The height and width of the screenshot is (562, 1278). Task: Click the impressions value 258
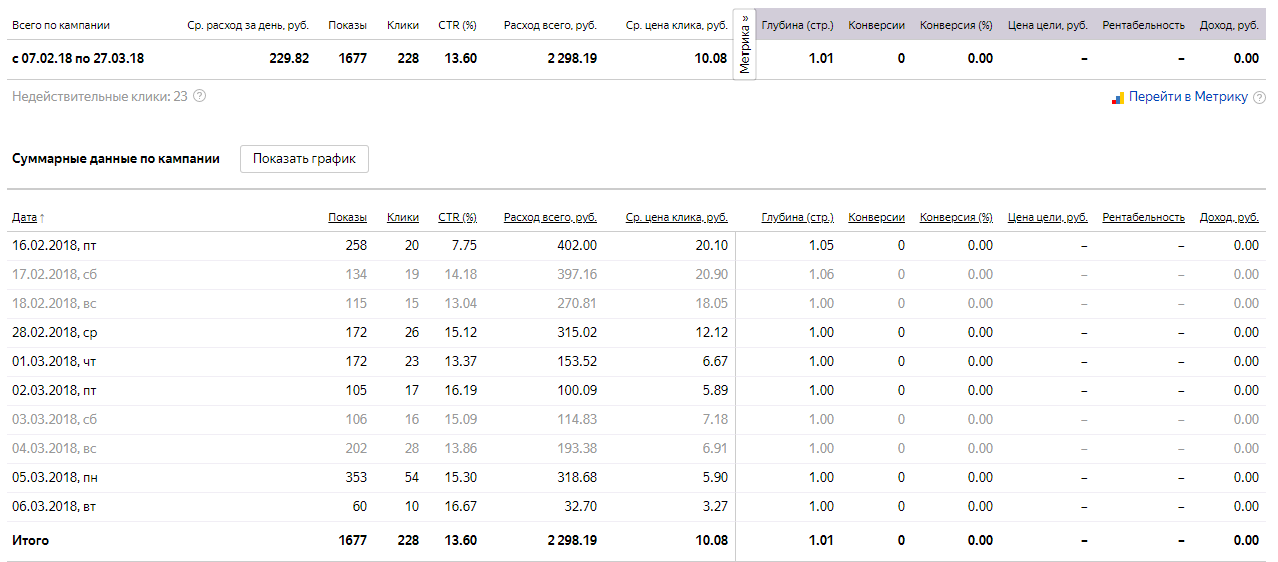(x=355, y=245)
